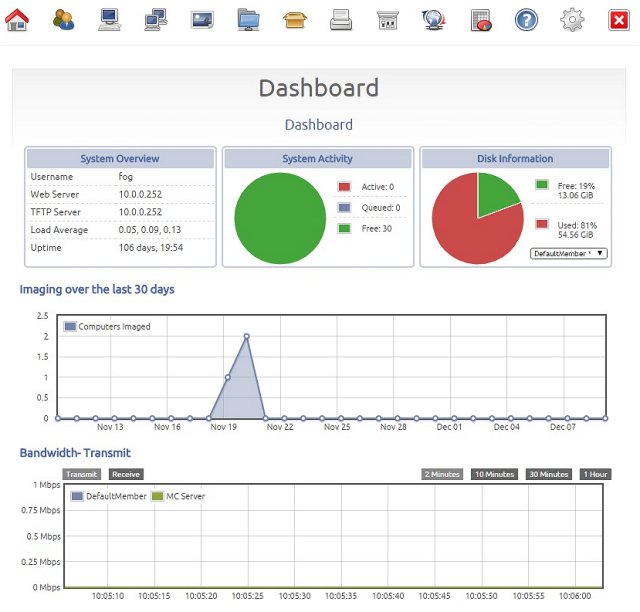The image size is (640, 612).
Task: Click the red logout X icon
Action: click(619, 20)
